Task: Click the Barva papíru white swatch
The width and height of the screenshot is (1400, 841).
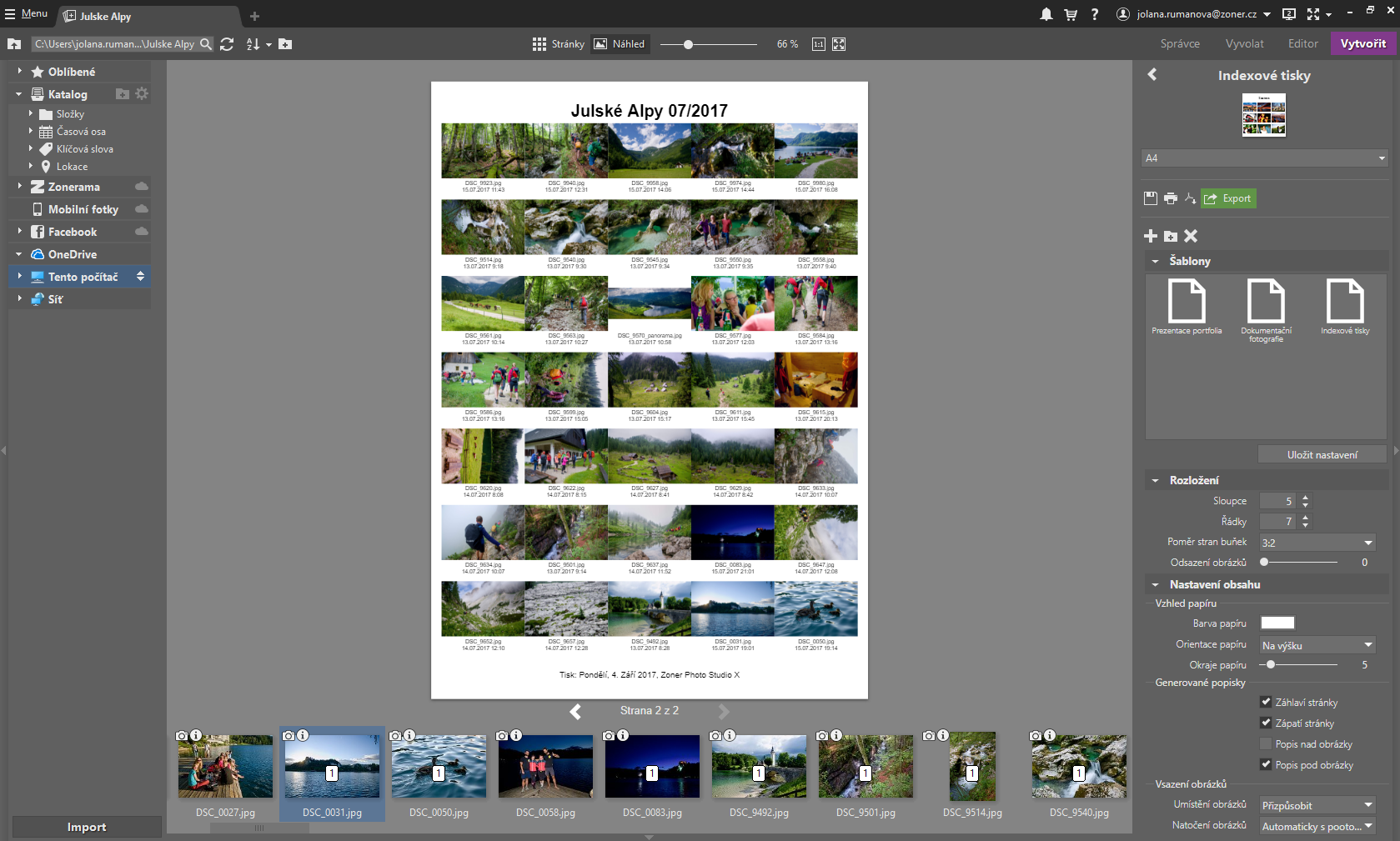Action: (x=1277, y=623)
